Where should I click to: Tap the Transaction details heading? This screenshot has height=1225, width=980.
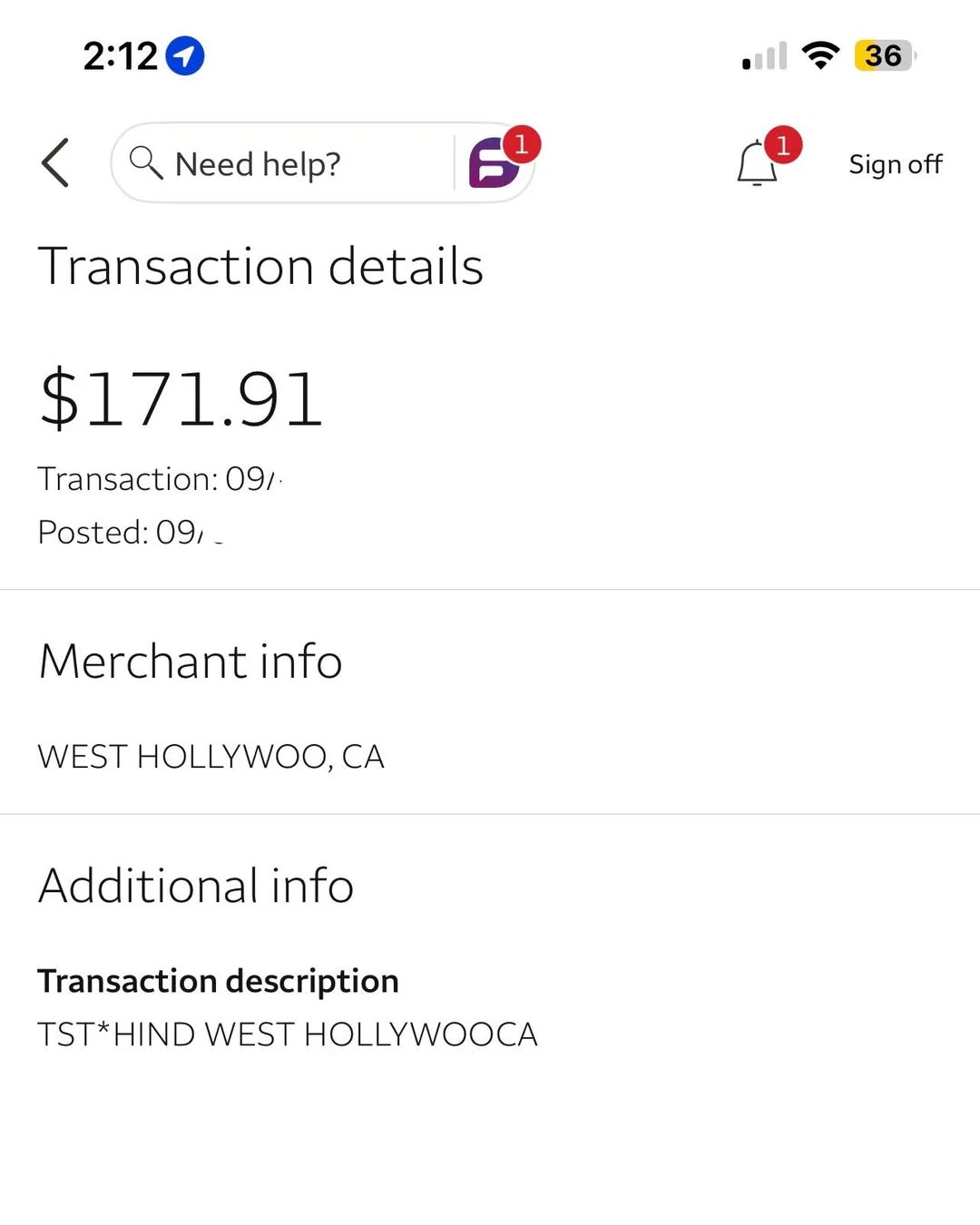(260, 267)
